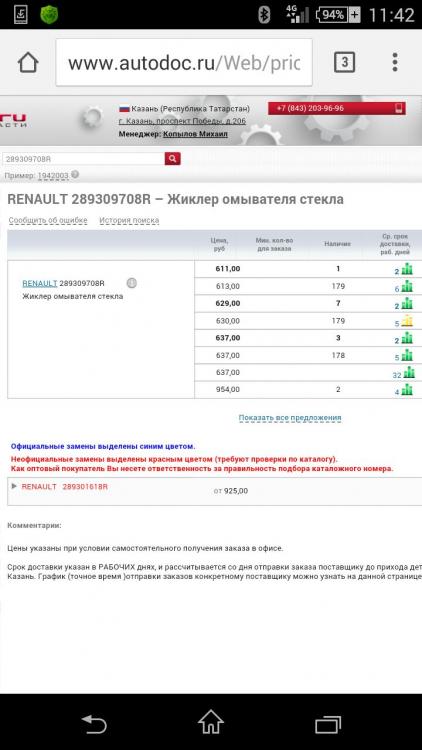Click the История поиска link
This screenshot has width=422, height=750.
[129, 221]
